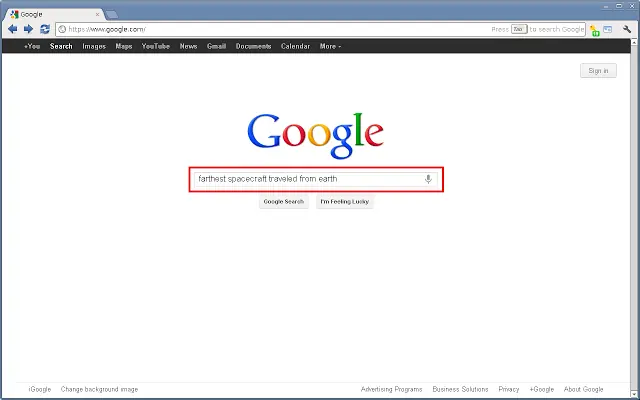Click the green extension icon beside address bar
The image size is (640, 400).
pyautogui.click(x=595, y=30)
